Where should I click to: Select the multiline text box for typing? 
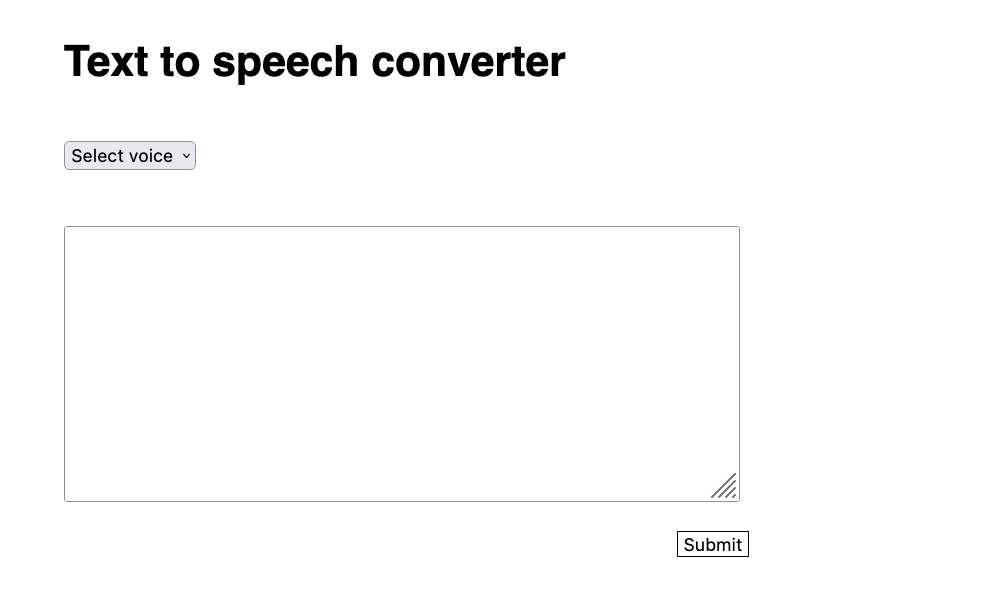(401, 363)
